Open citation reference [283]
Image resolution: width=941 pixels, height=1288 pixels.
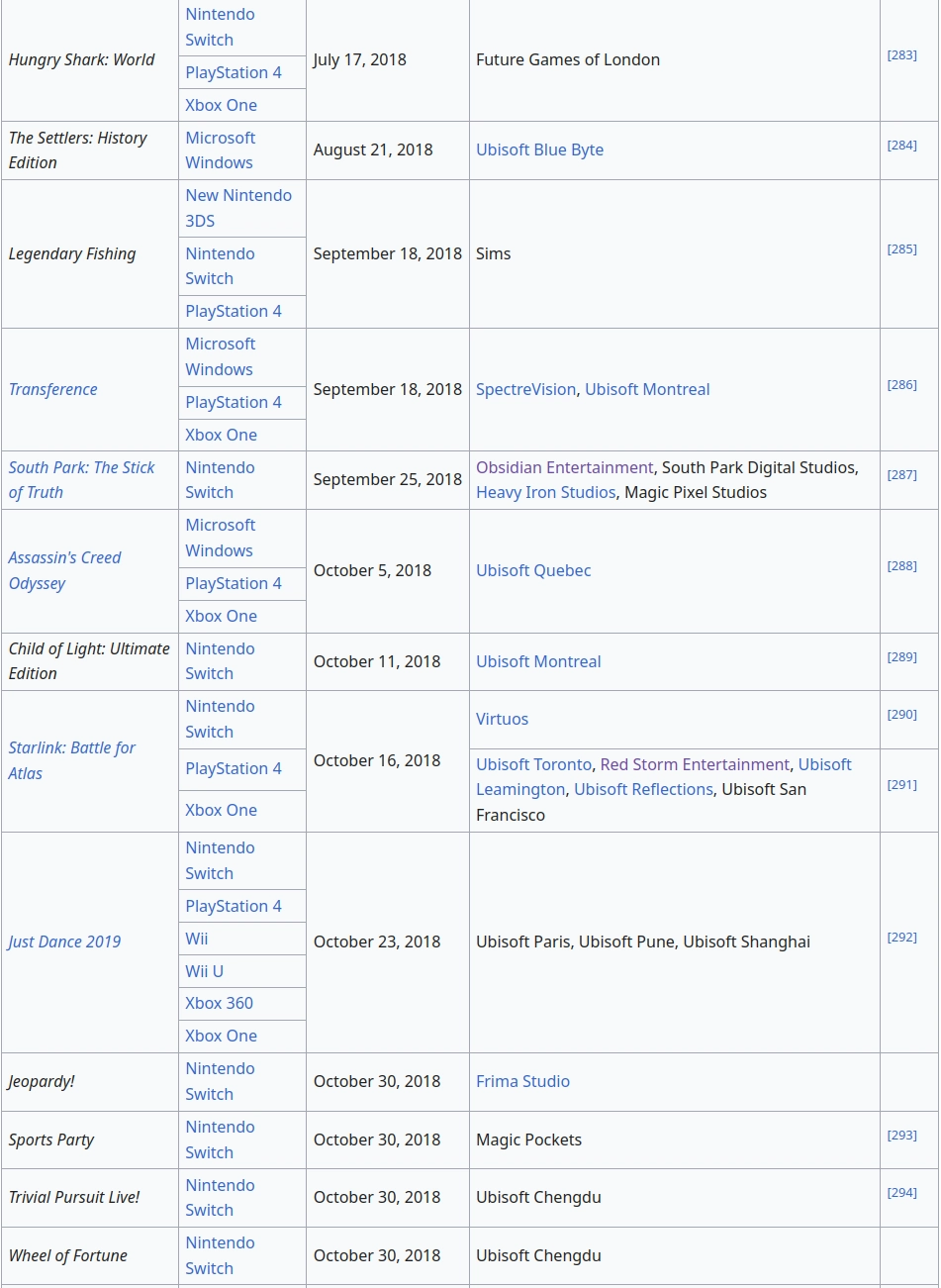901,55
